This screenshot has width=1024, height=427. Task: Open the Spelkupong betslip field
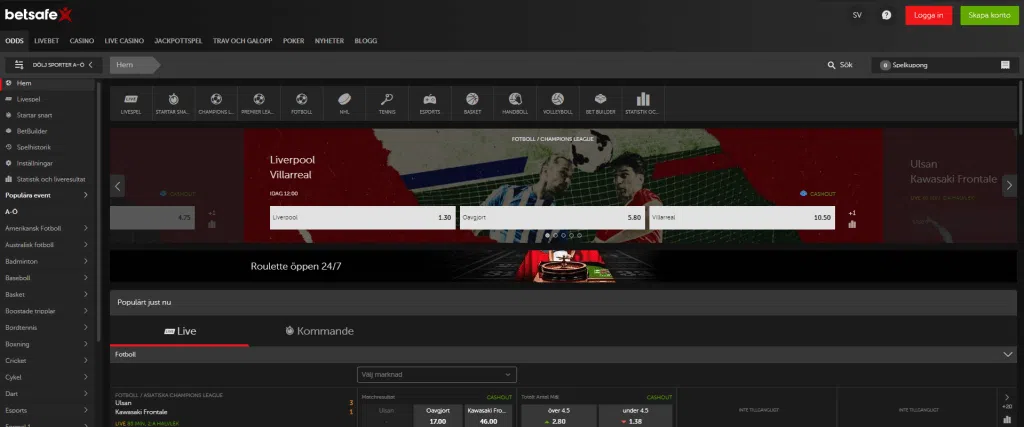pyautogui.click(x=944, y=65)
